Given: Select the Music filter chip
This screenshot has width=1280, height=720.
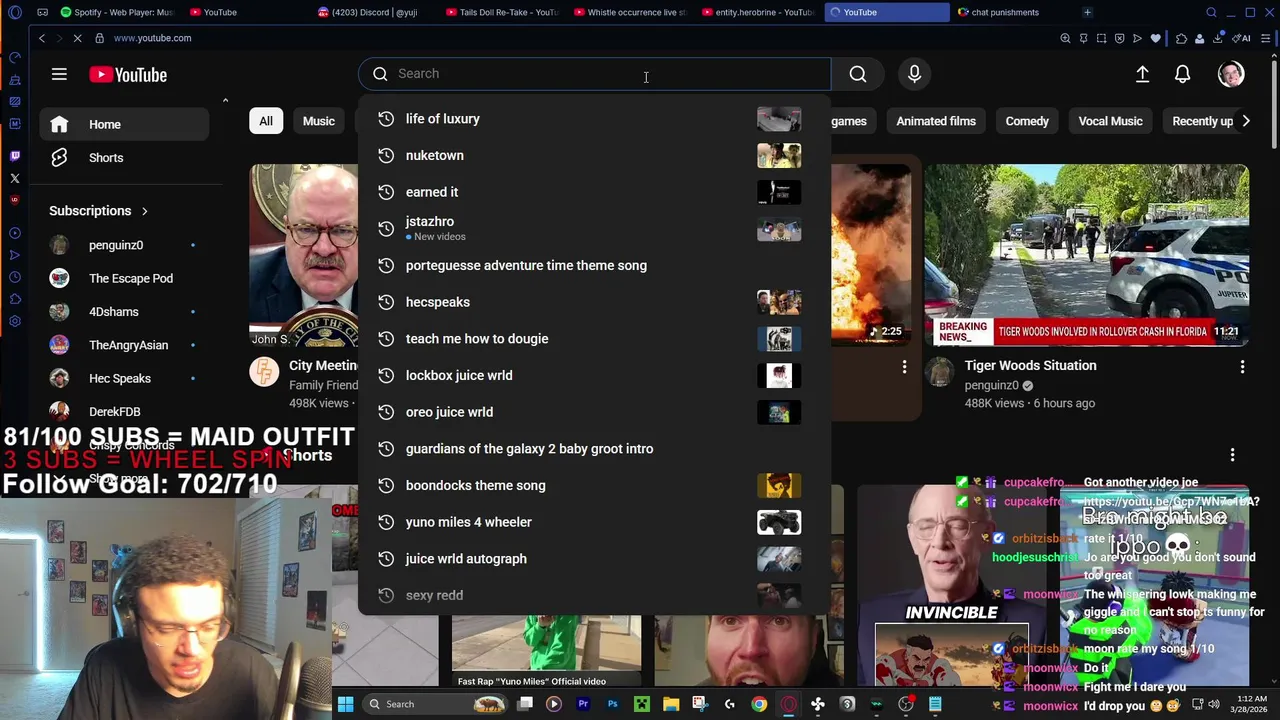Looking at the screenshot, I should click(x=319, y=121).
